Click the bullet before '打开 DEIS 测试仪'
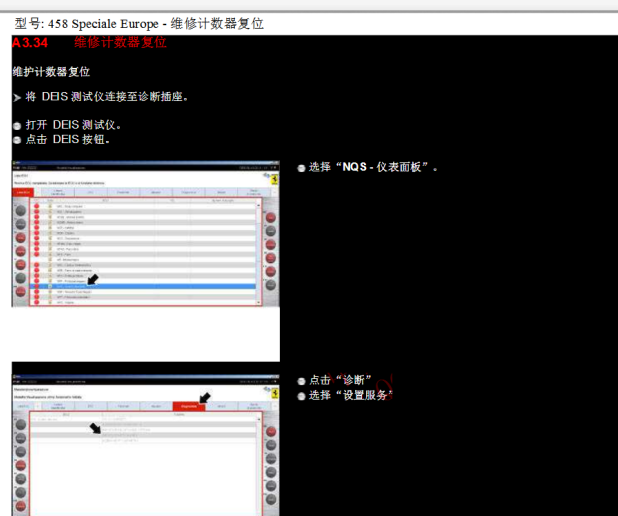 pyautogui.click(x=17, y=126)
